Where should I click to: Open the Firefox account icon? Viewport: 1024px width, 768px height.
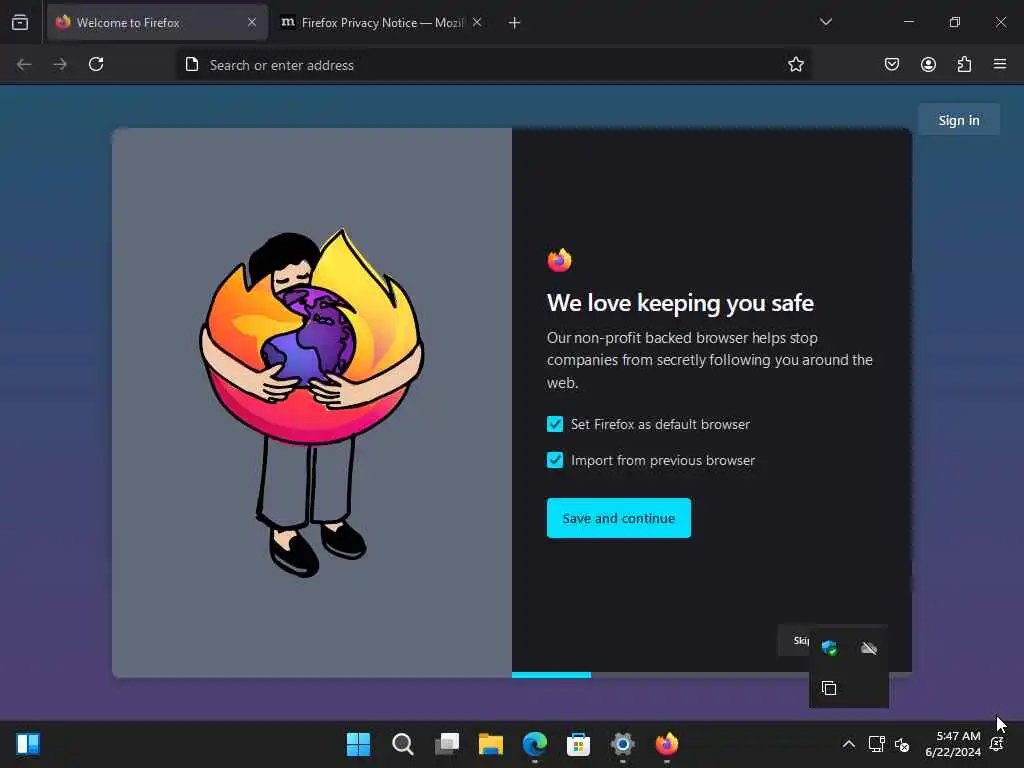pyautogui.click(x=928, y=64)
